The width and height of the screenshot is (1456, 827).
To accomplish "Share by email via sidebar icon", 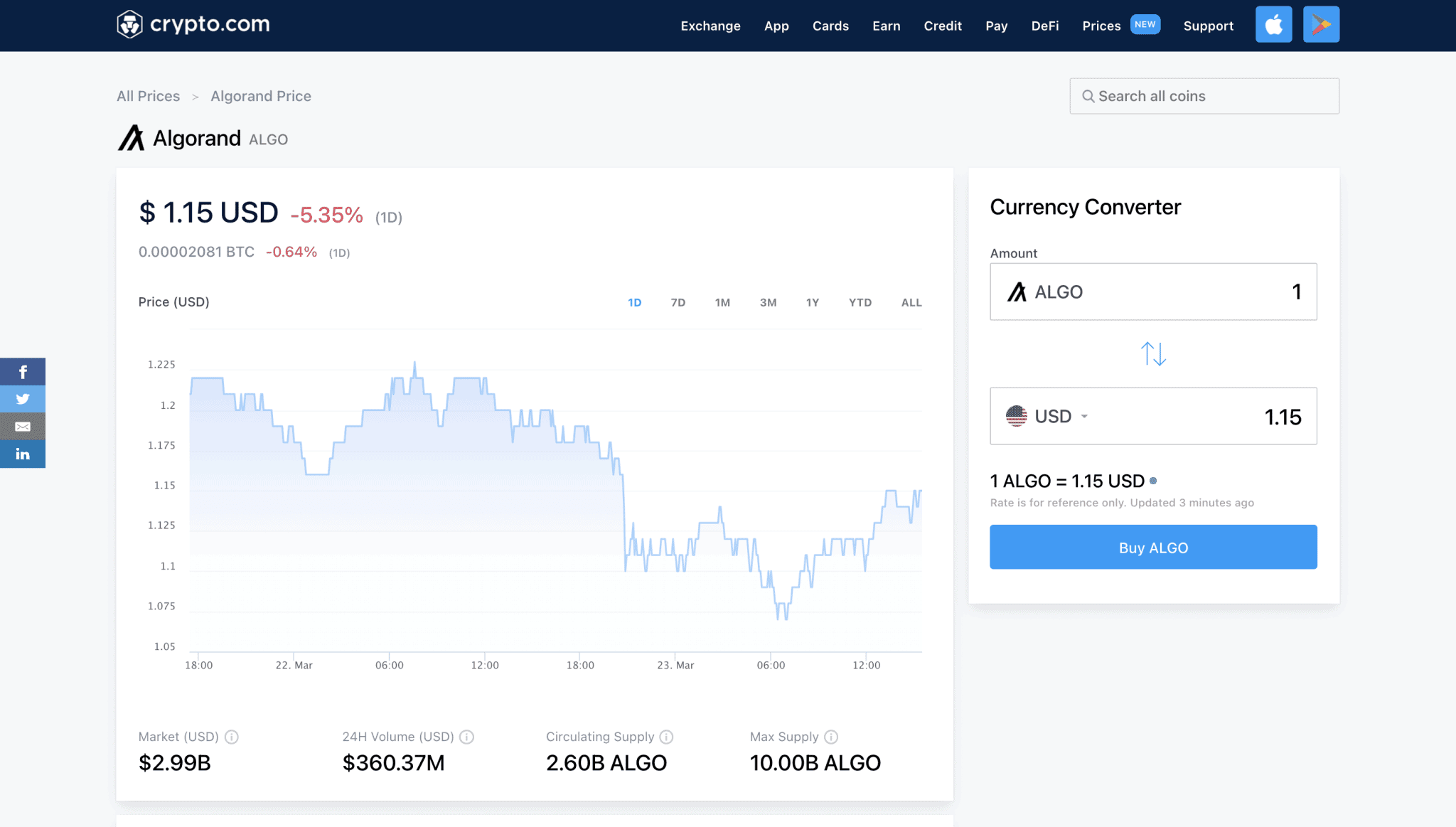I will point(23,427).
